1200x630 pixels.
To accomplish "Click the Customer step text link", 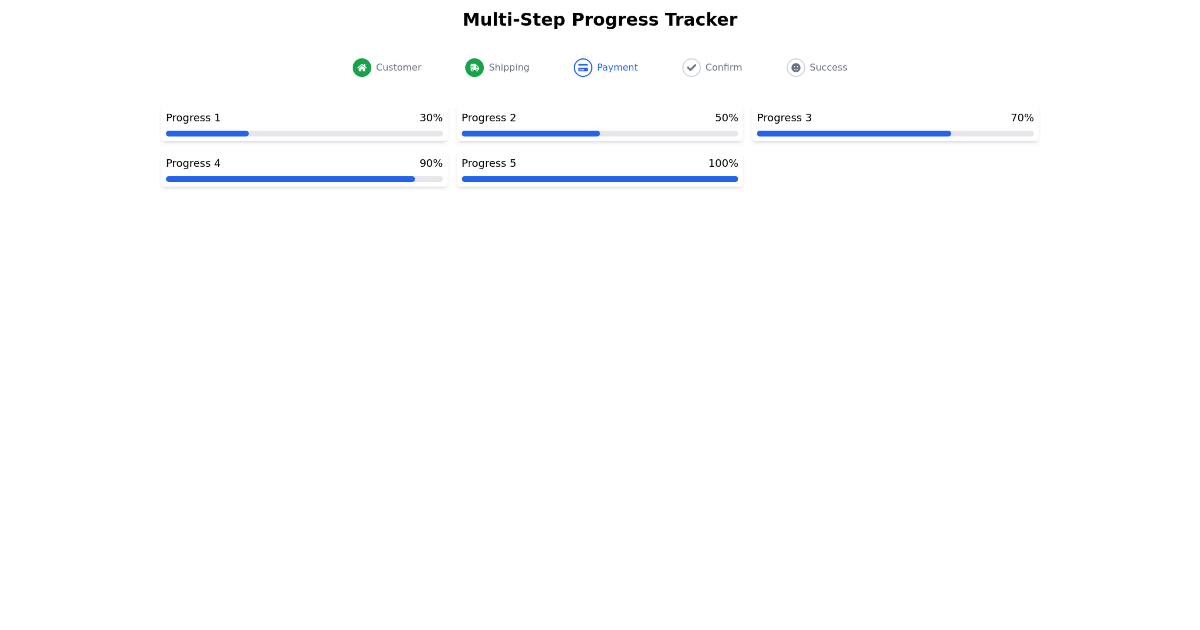I will coord(397,67).
